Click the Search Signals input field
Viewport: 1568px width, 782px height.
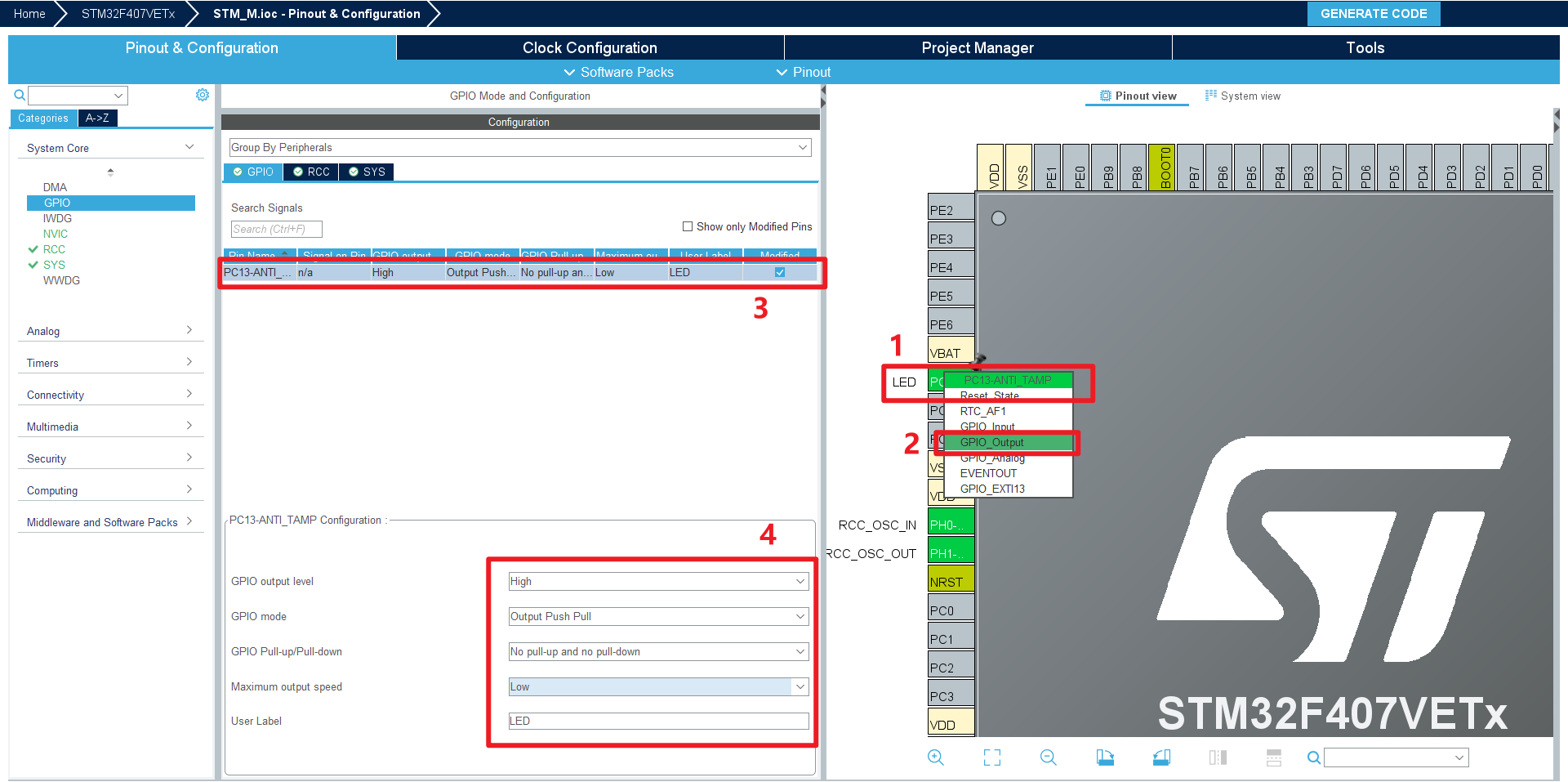(277, 229)
